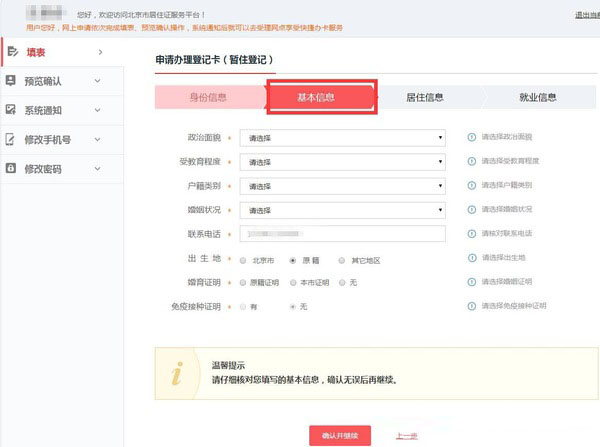
Task: Click the info icon beside 请选择政治面貌
Action: [x=472, y=137]
